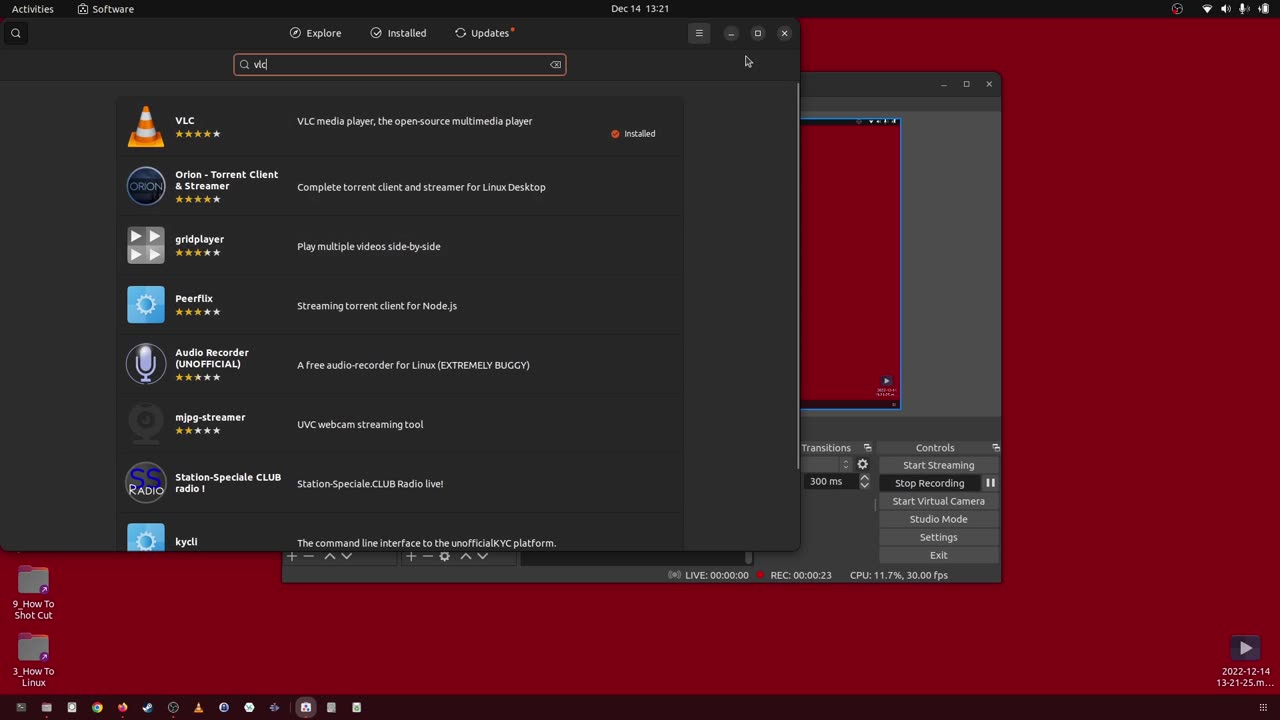Open the Software app menu in top bar
The image size is (1280, 720).
click(106, 9)
